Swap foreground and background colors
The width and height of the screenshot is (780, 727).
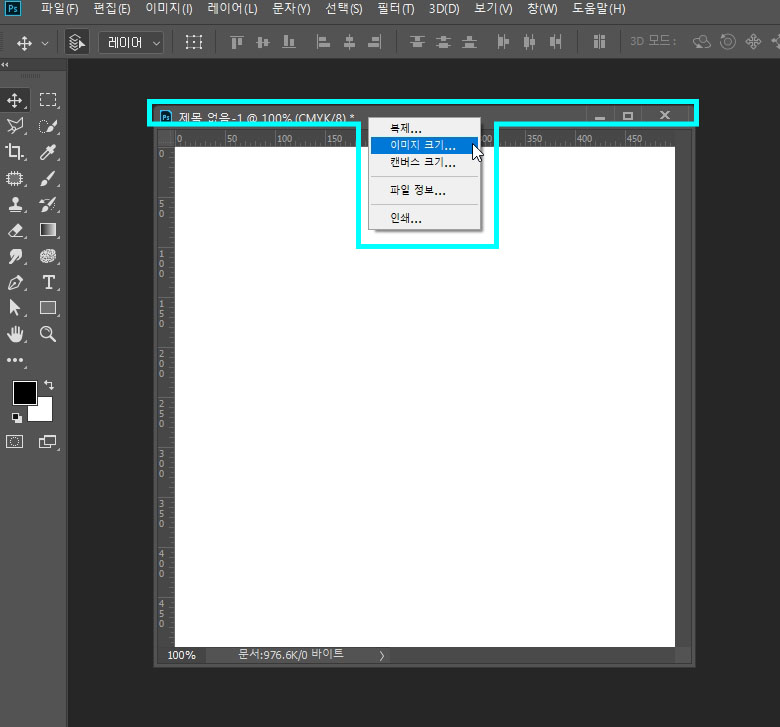49,385
